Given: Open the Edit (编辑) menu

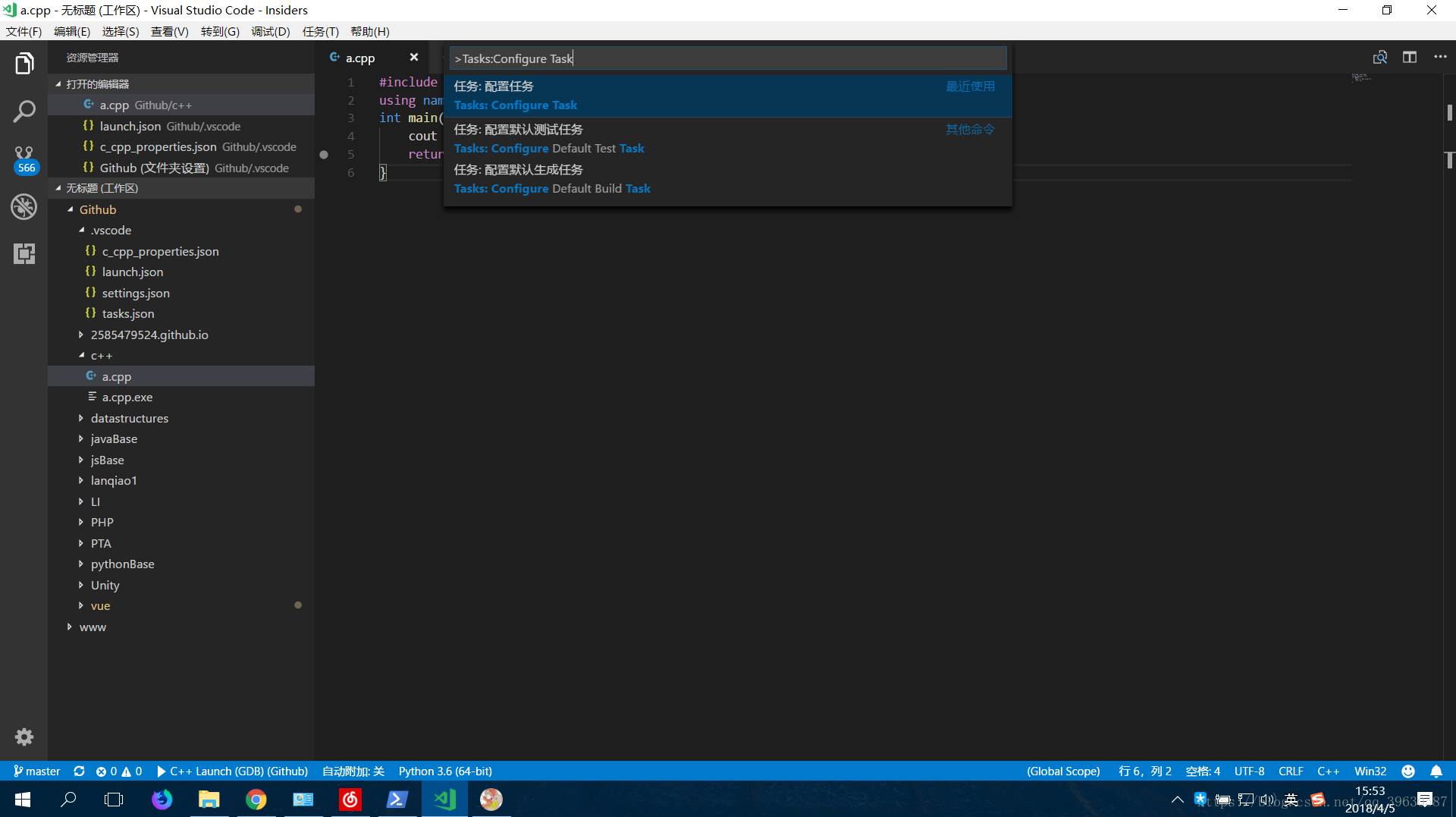Looking at the screenshot, I should [x=72, y=31].
